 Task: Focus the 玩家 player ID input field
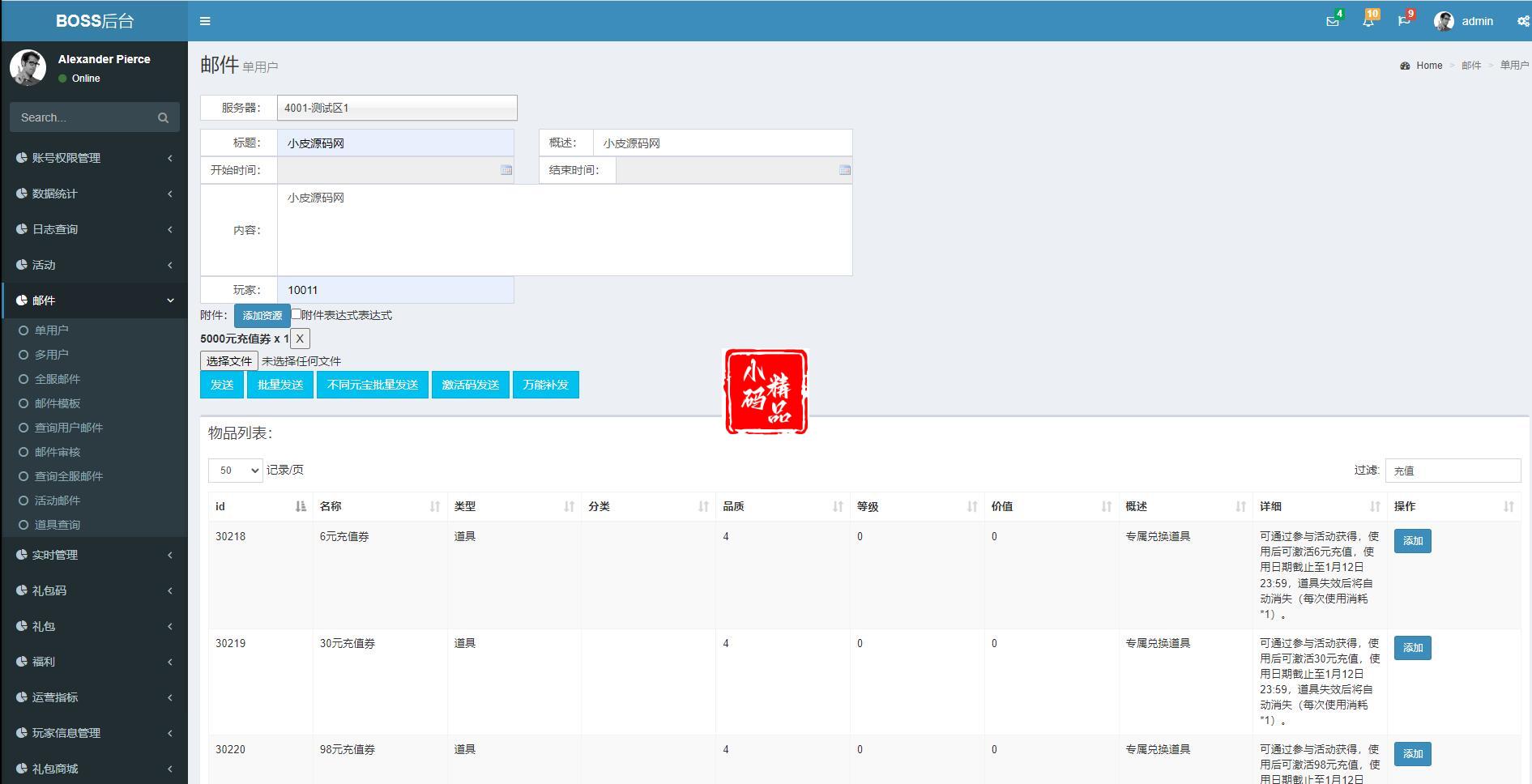coord(395,290)
